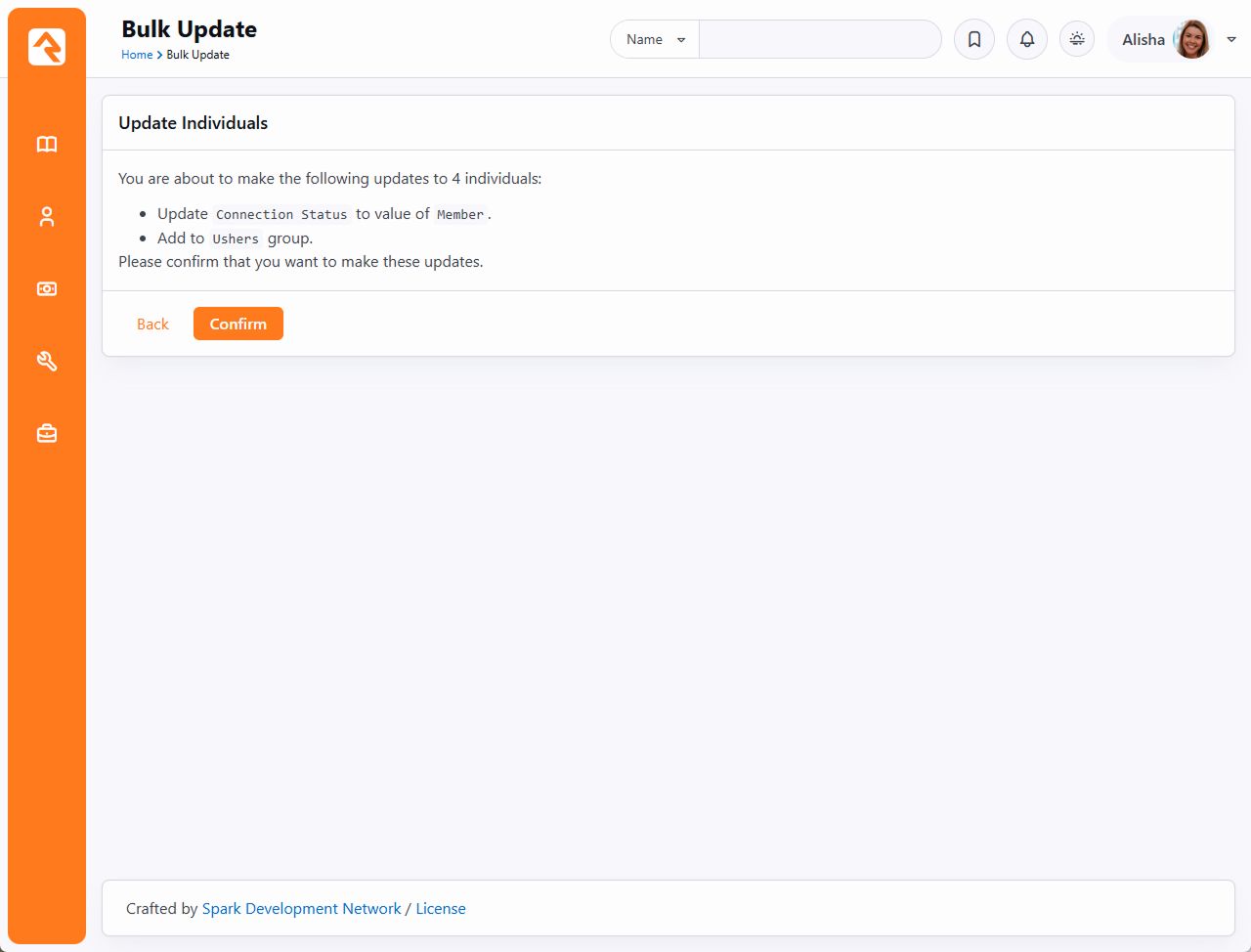Click the Alisha username label
Viewport: 1251px width, 952px height.
point(1143,40)
